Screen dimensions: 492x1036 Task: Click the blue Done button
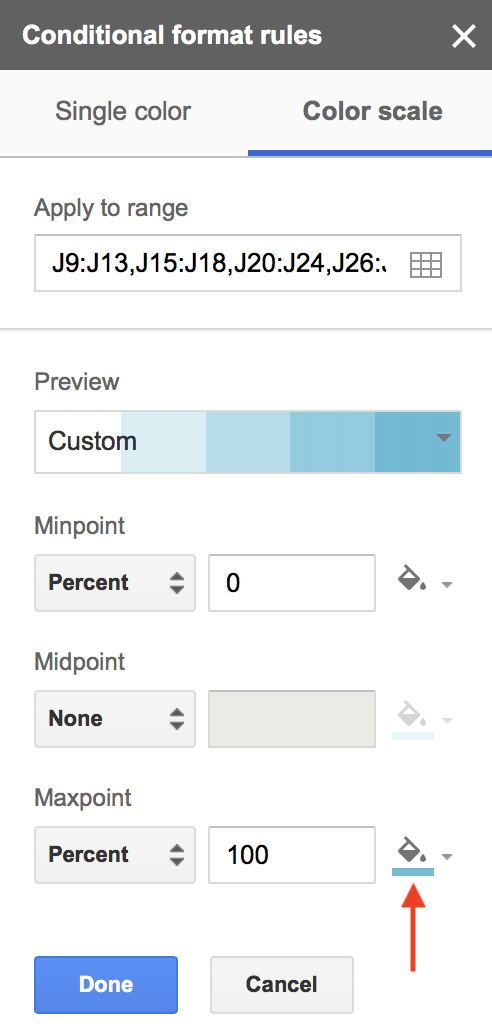click(x=106, y=984)
